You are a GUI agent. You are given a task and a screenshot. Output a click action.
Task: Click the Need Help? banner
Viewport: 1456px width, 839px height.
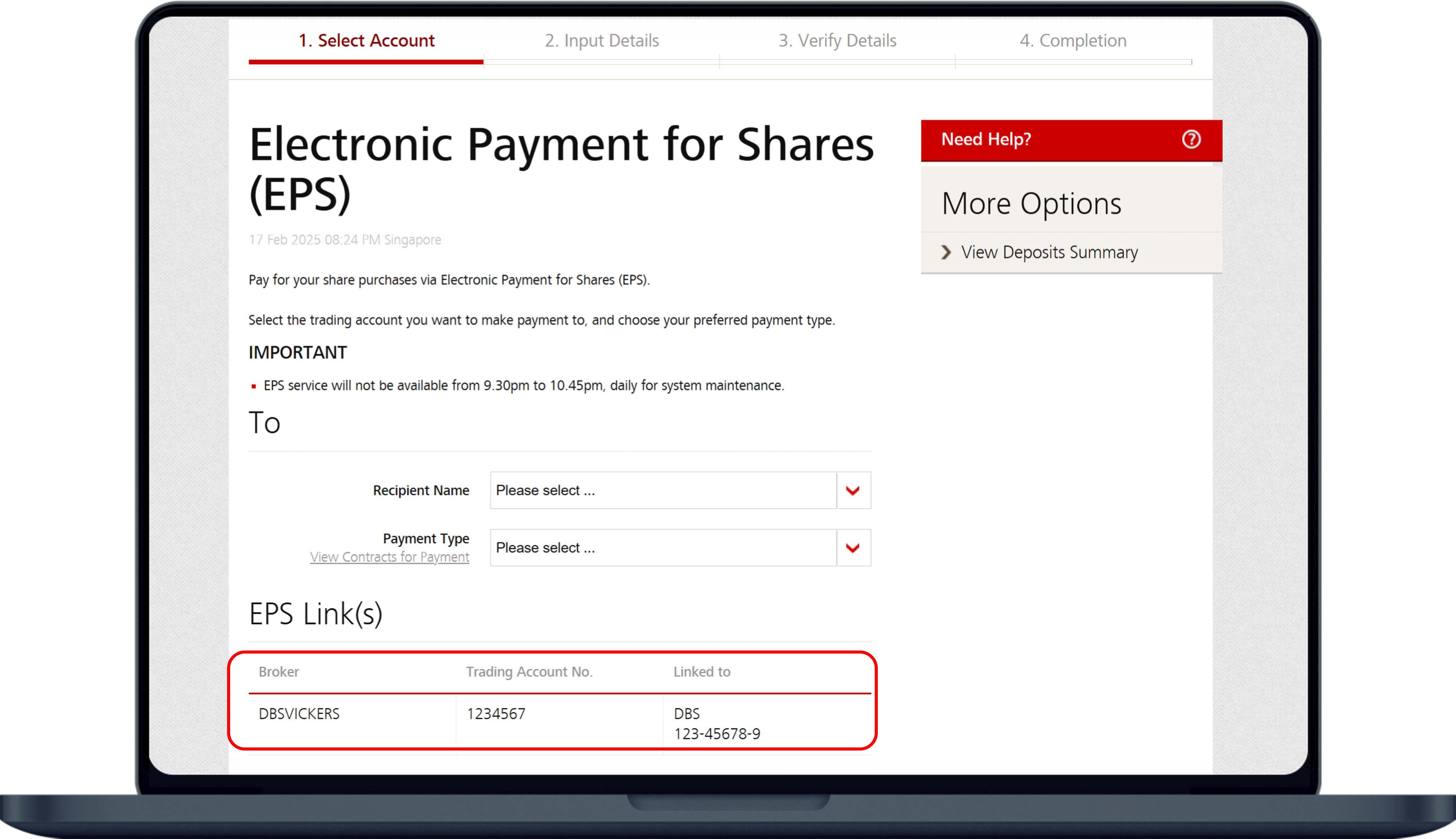pos(1071,140)
